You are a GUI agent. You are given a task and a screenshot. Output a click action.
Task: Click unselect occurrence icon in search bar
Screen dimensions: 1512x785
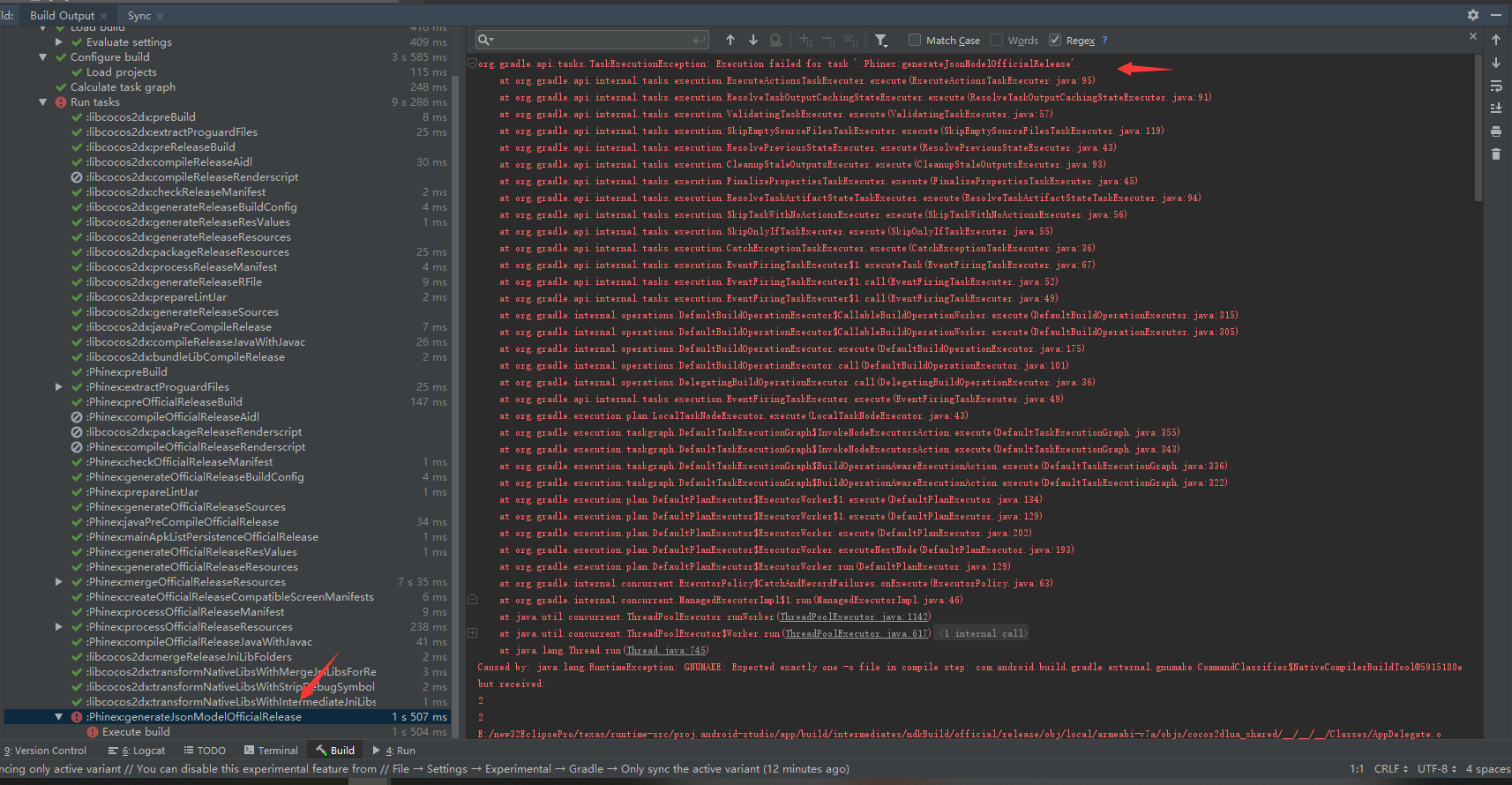(828, 40)
